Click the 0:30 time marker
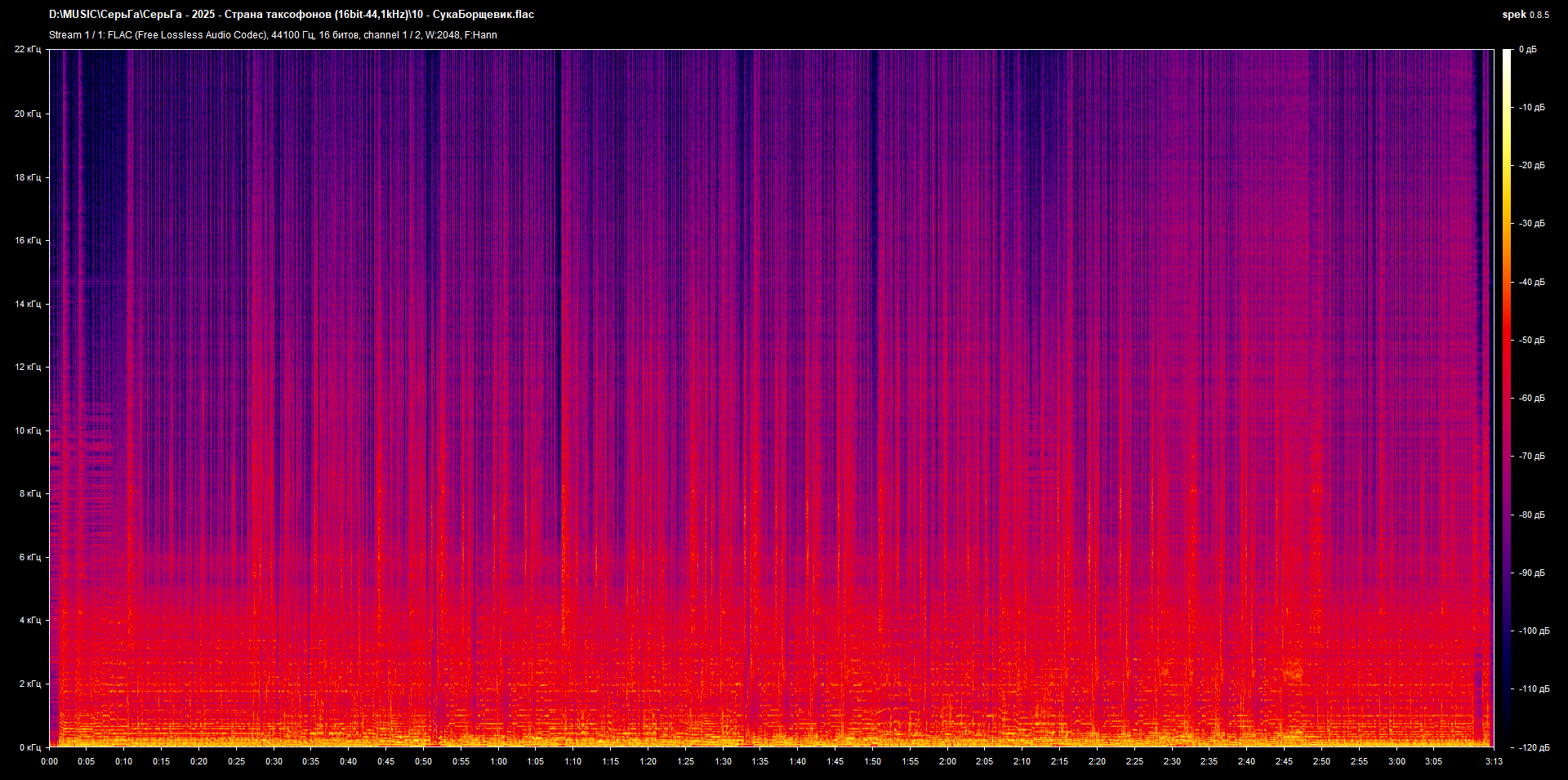 click(x=274, y=762)
